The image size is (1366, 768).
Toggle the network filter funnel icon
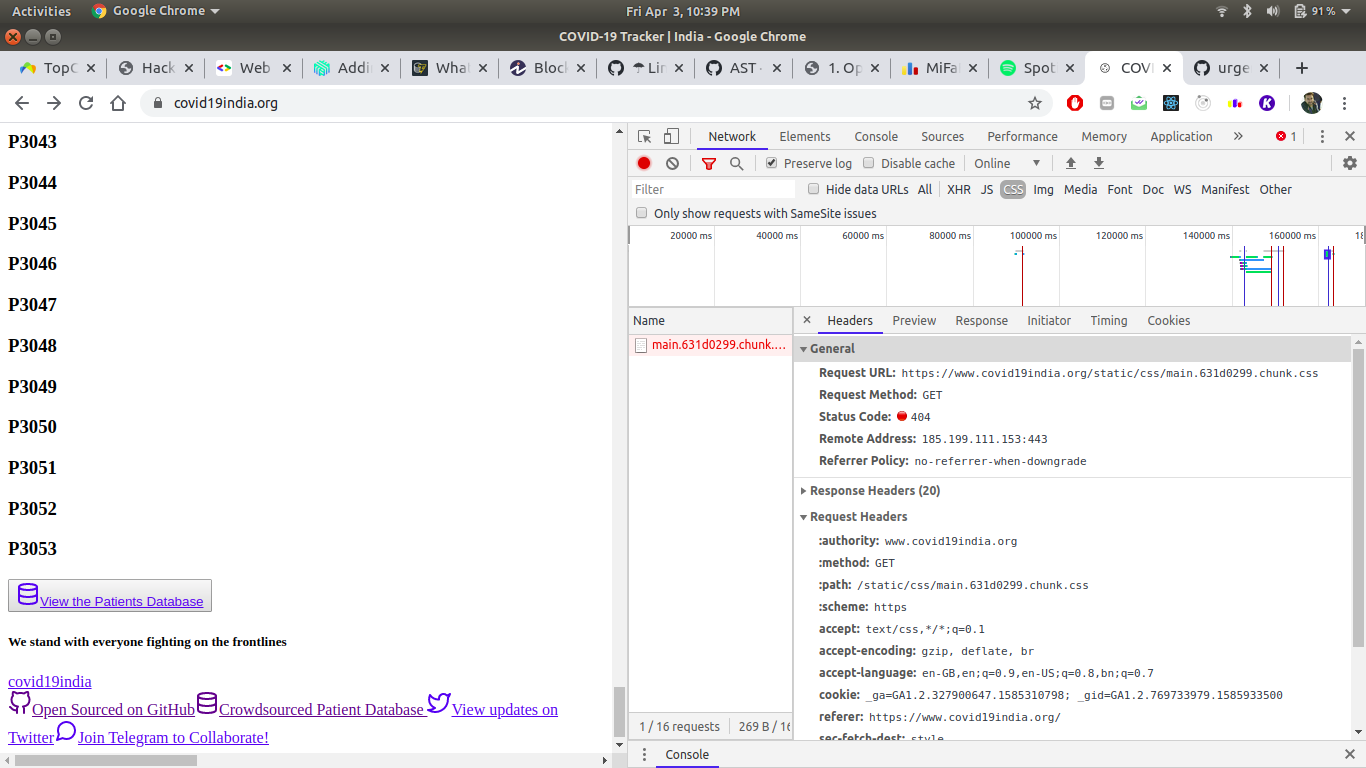point(708,163)
